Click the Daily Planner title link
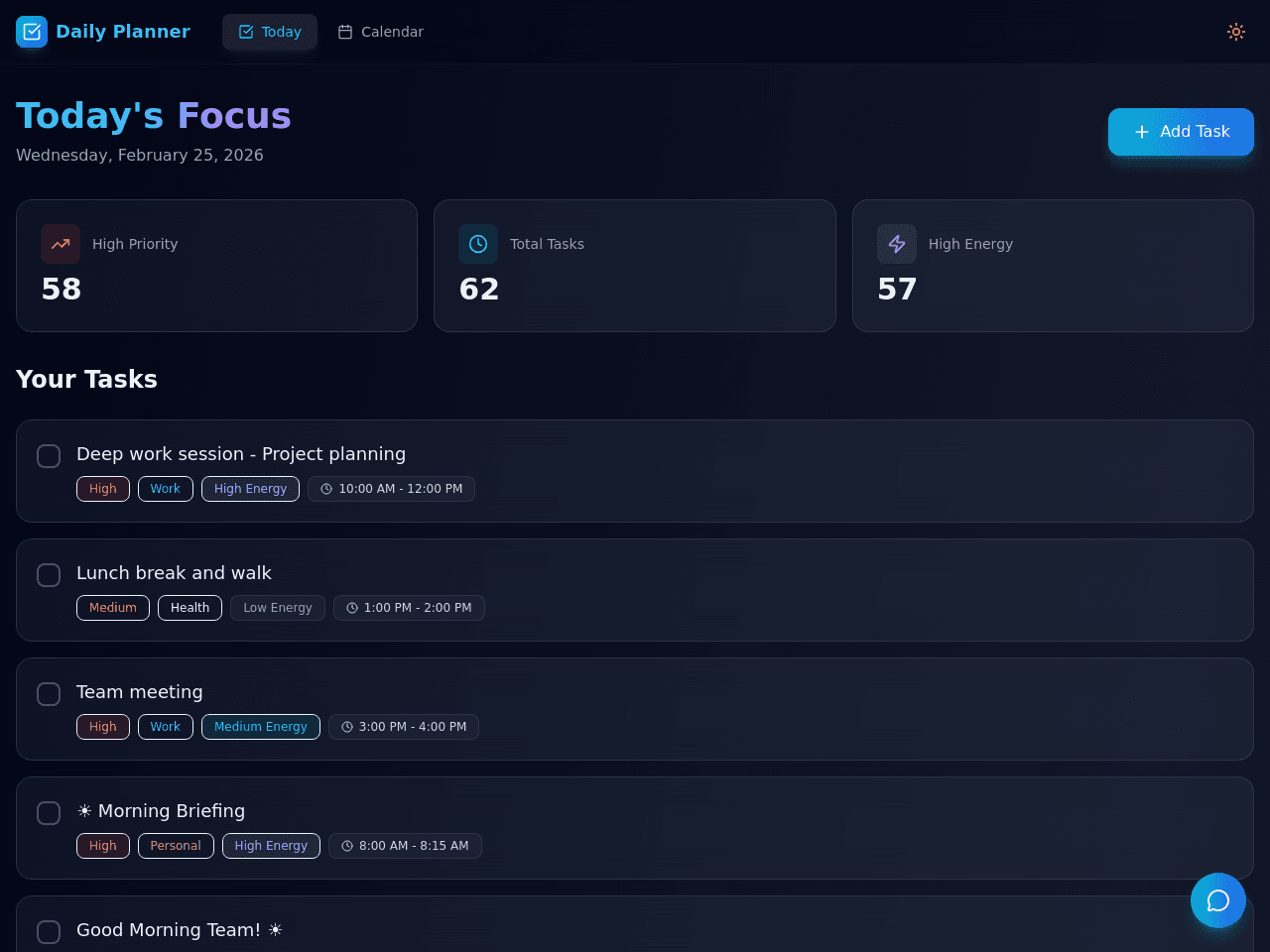This screenshot has height=952, width=1270. point(123,32)
